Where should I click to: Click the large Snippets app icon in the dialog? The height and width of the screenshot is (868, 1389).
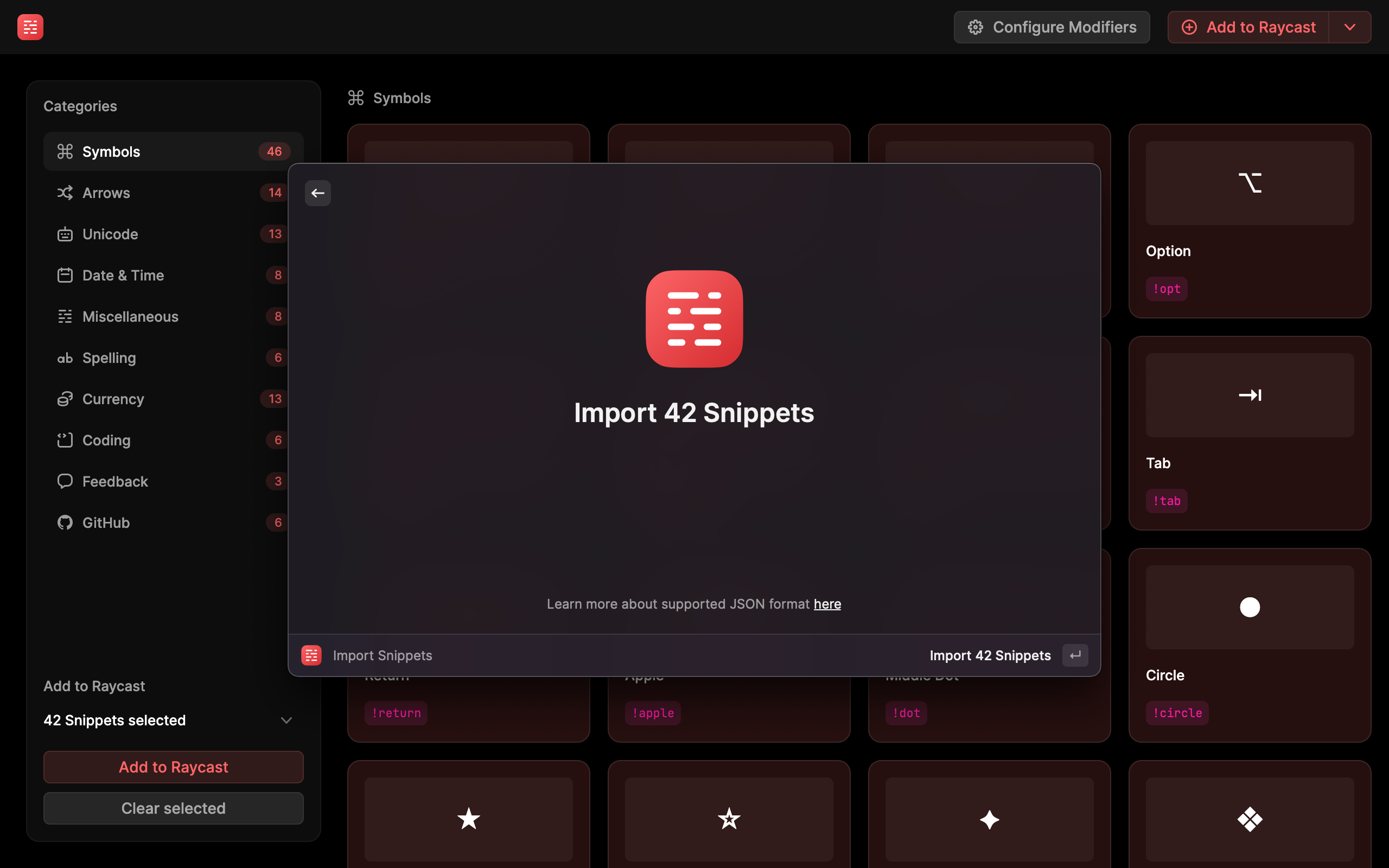tap(694, 318)
